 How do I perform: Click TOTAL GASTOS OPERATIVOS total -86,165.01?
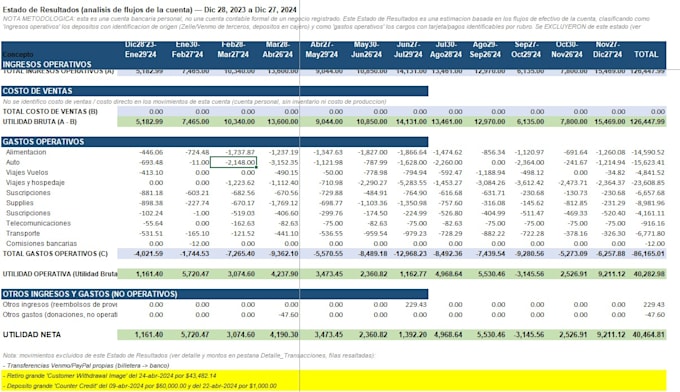[648, 254]
